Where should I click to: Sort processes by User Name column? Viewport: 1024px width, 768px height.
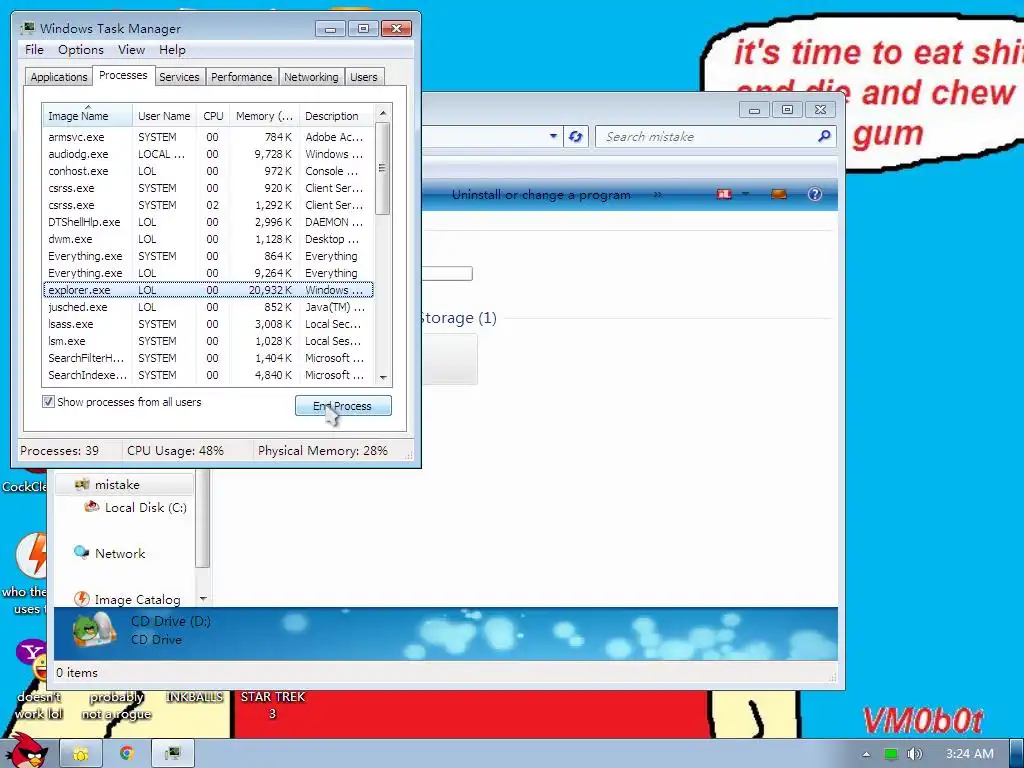tap(164, 116)
